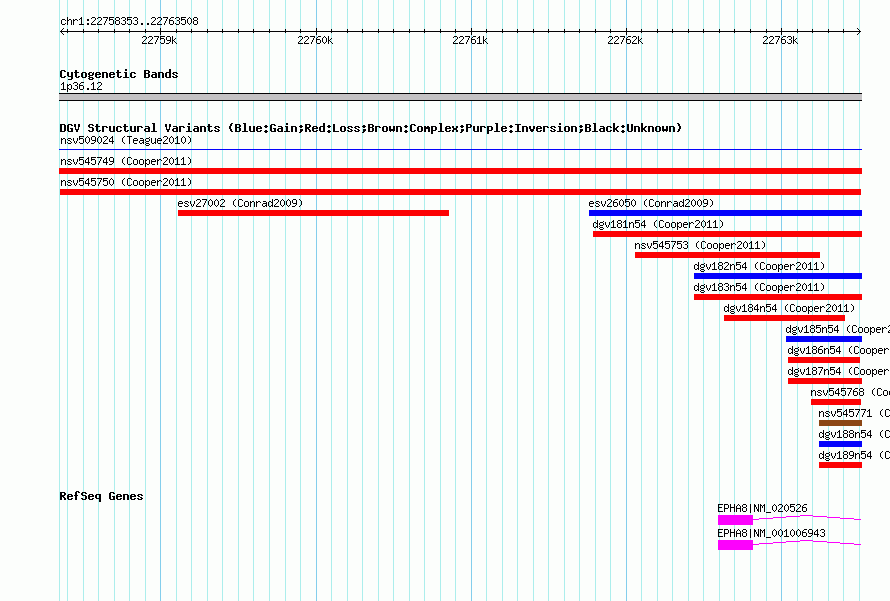The width and height of the screenshot is (890, 601).
Task: Click the red bar under dgv183n54
Action: click(778, 297)
